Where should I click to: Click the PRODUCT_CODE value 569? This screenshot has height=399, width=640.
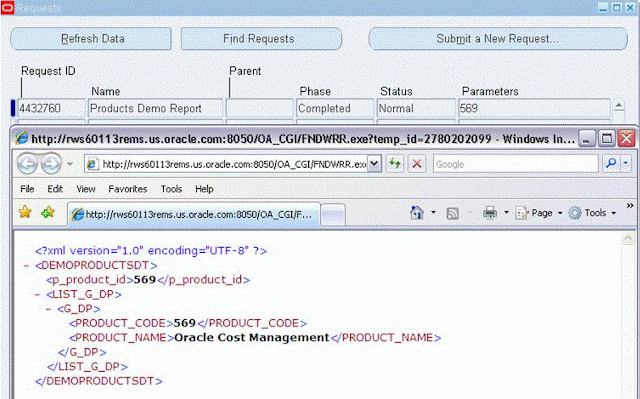(185, 324)
